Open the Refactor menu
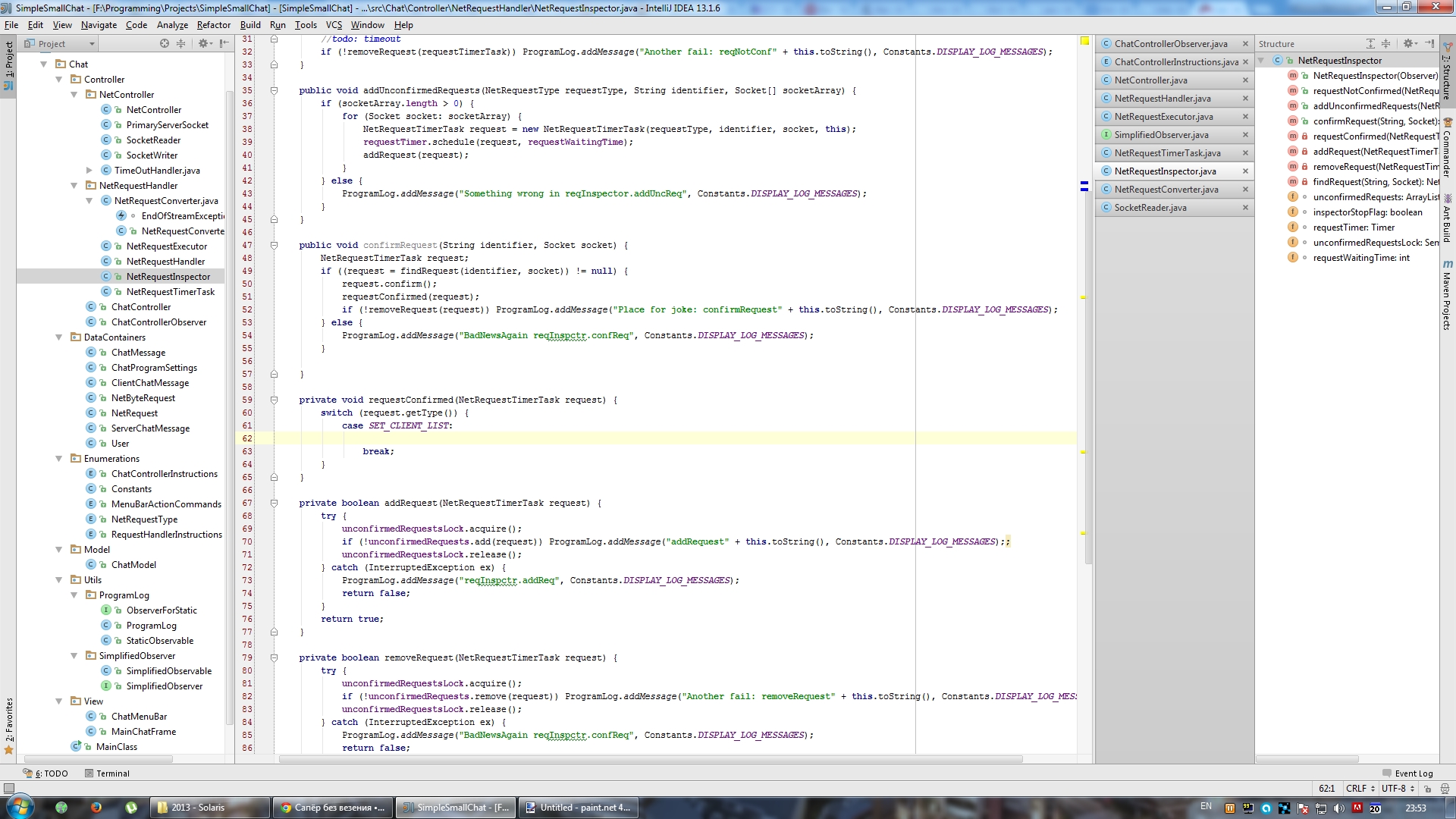 [x=213, y=25]
